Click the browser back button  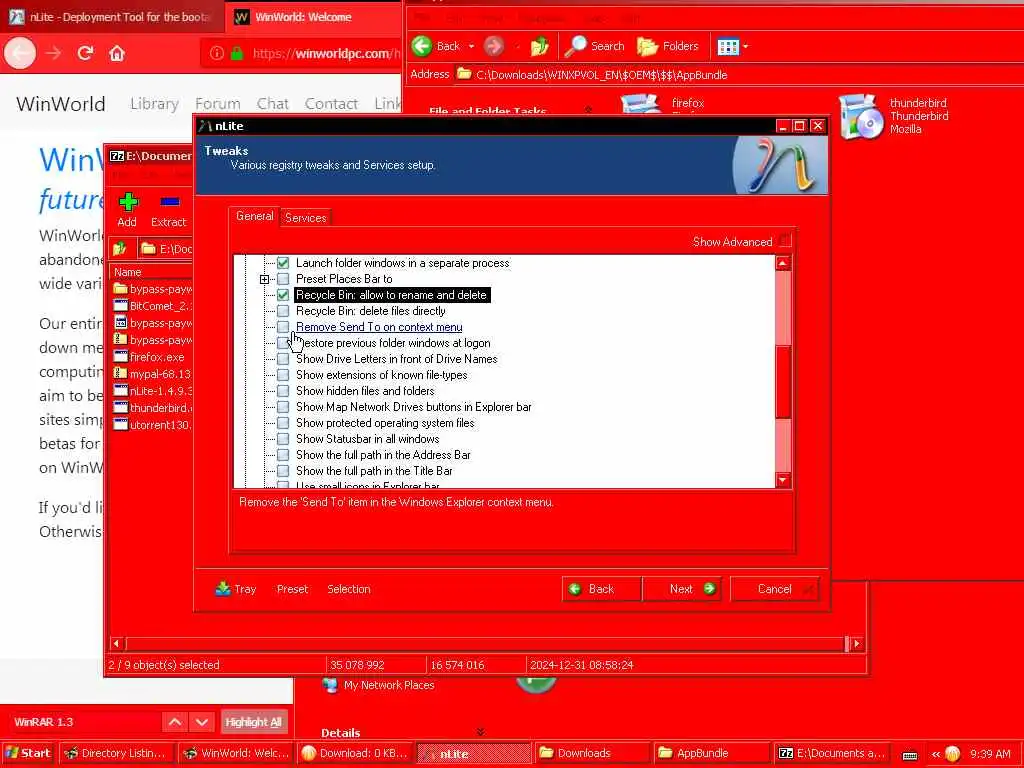click(20, 53)
